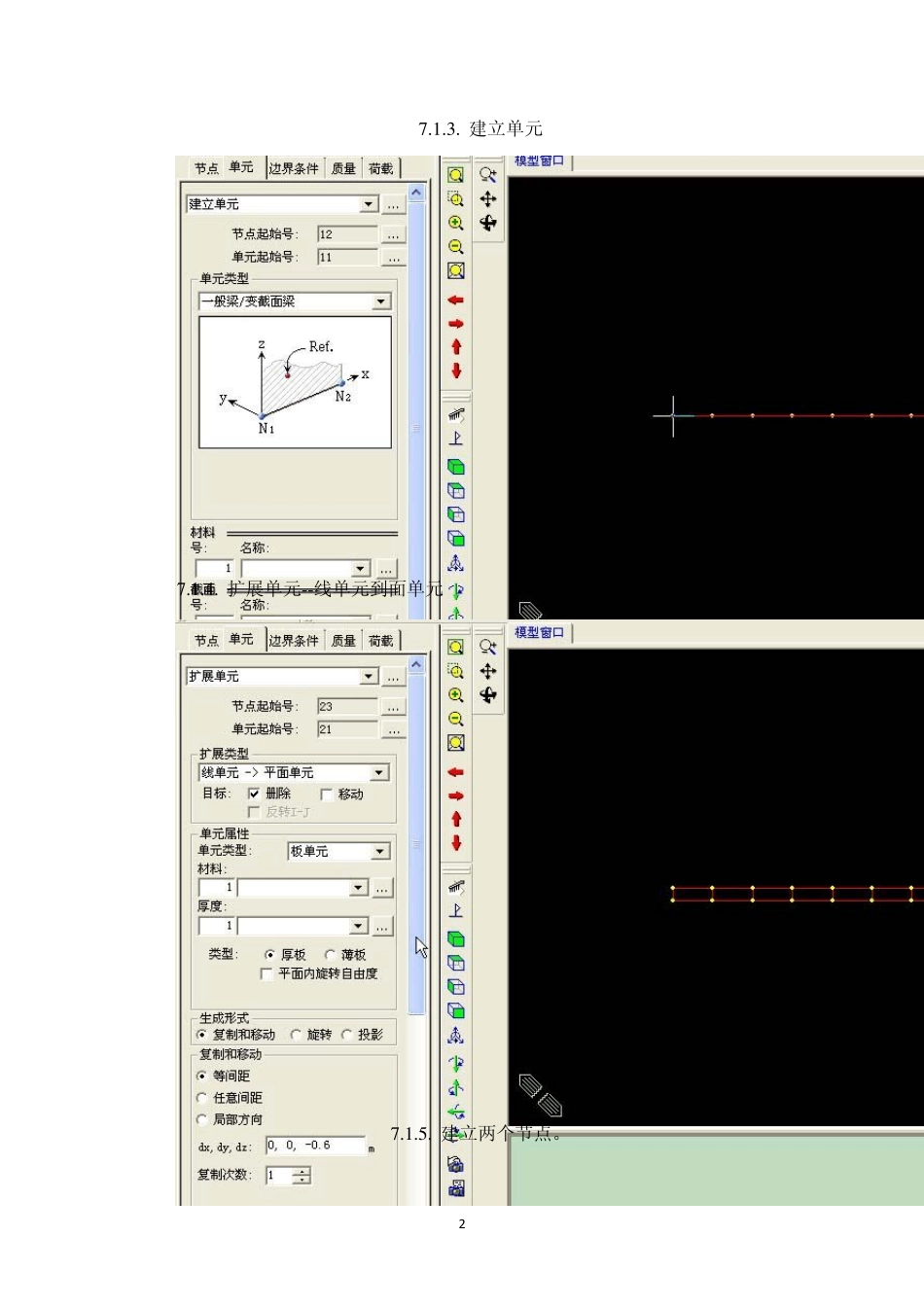Select the 薄板 radio button

331,955
